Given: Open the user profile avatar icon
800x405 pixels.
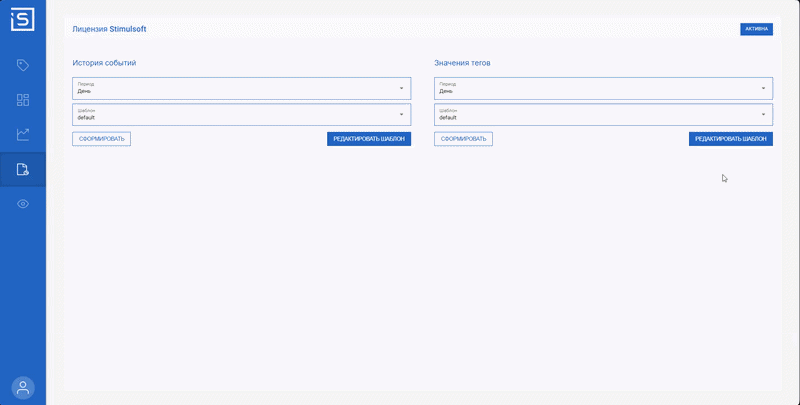Looking at the screenshot, I should (x=22, y=387).
